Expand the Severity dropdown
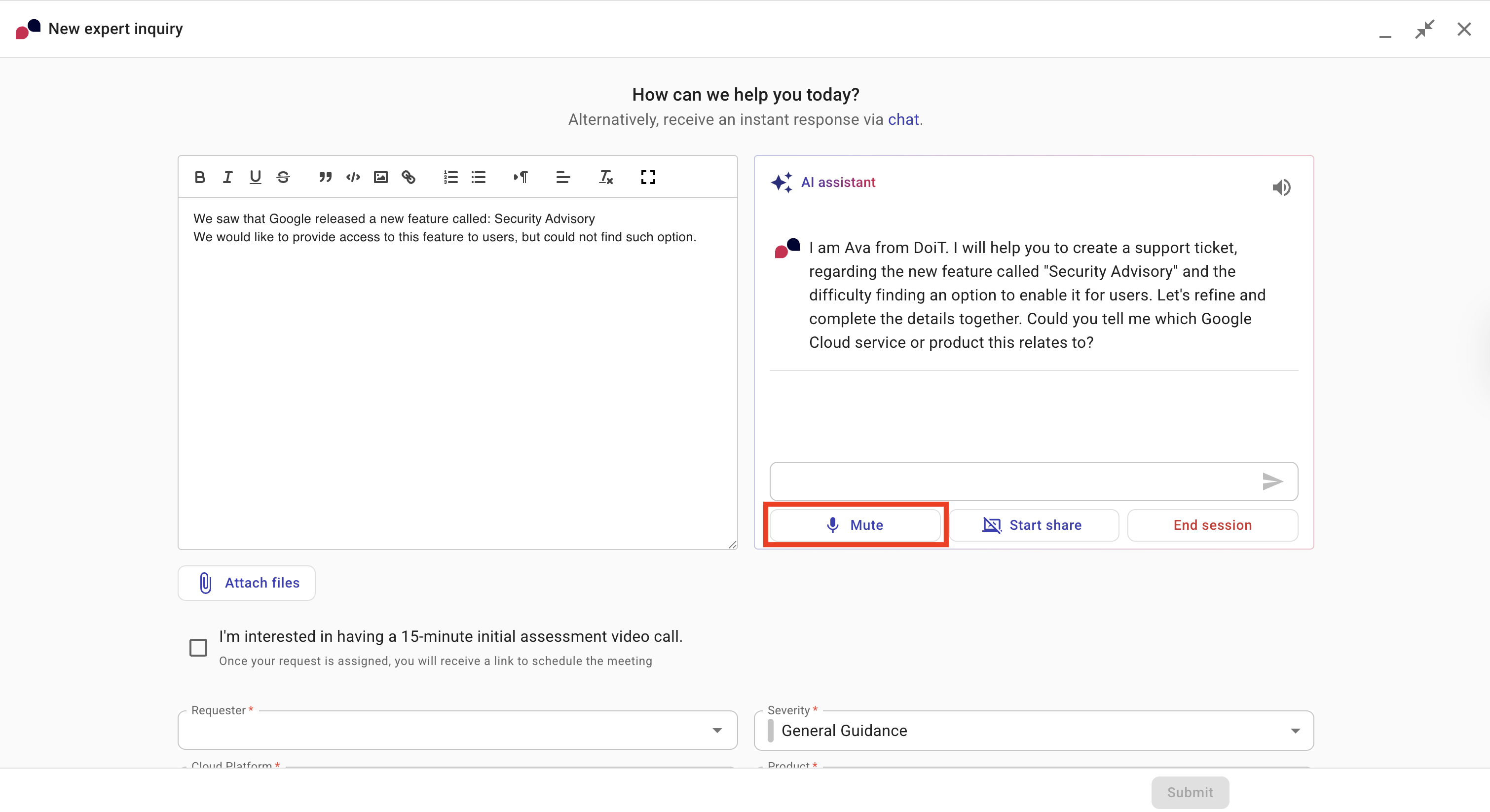Screen dimensions: 1490x812 (x=1295, y=731)
